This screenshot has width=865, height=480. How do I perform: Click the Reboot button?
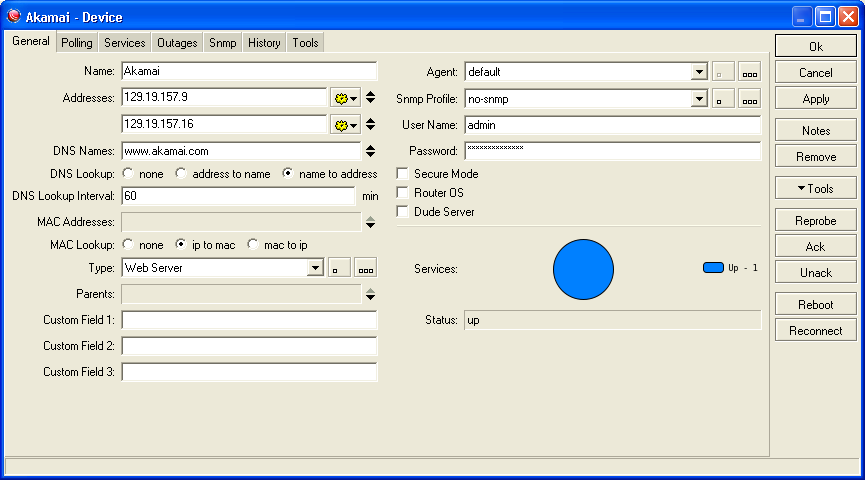tap(815, 305)
